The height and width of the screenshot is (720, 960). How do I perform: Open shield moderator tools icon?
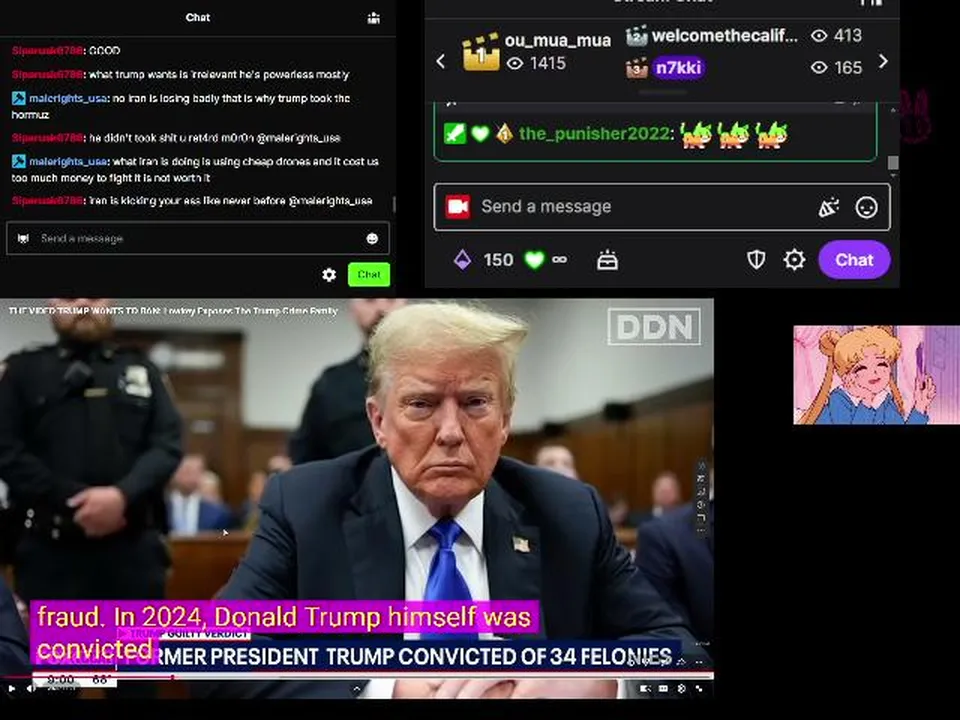756,260
